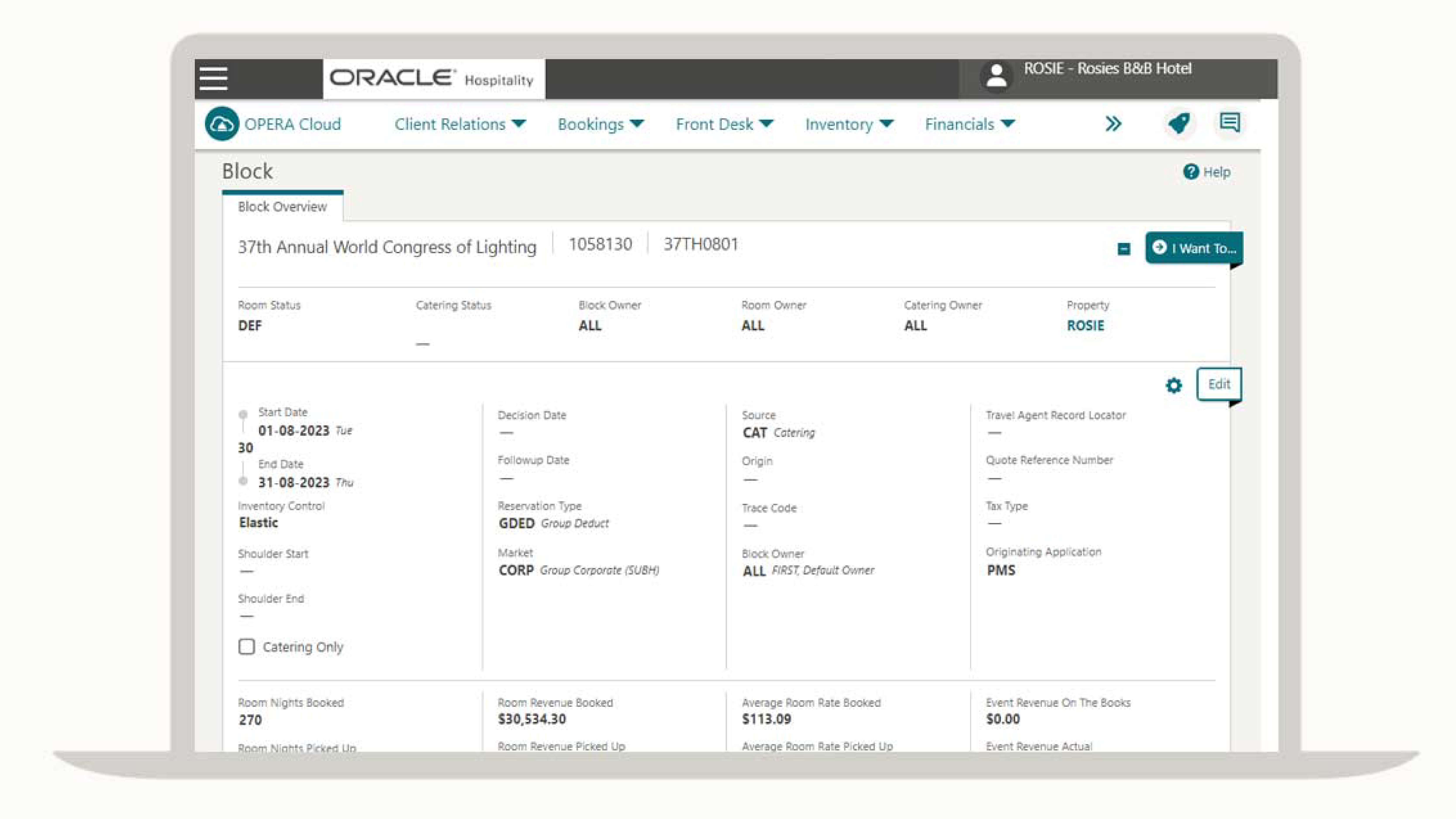Expand the Client Relations dropdown
The image size is (1456, 819).
[459, 124]
